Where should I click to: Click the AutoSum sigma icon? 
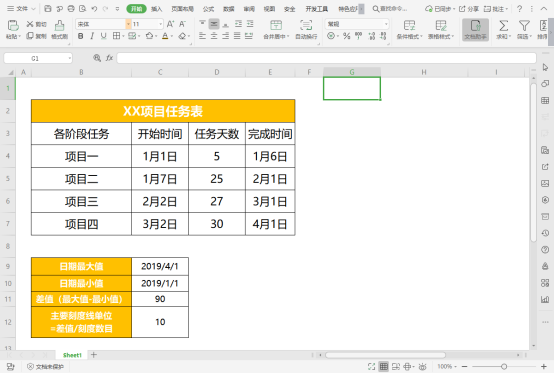503,25
